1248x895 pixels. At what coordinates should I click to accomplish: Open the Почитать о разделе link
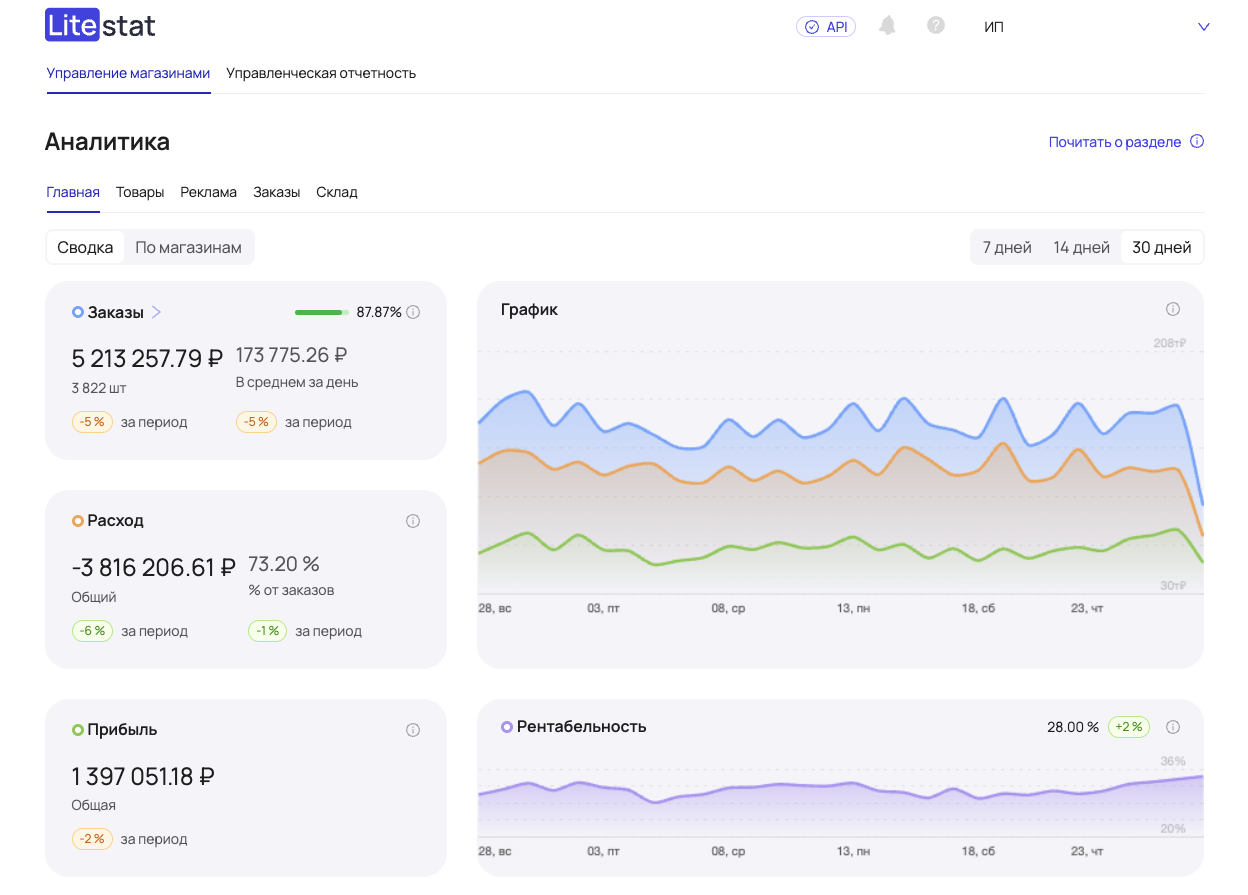pos(1114,142)
